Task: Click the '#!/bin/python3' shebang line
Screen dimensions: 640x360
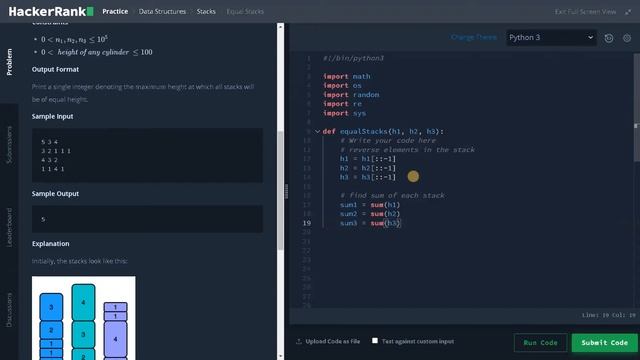Action: click(x=353, y=58)
